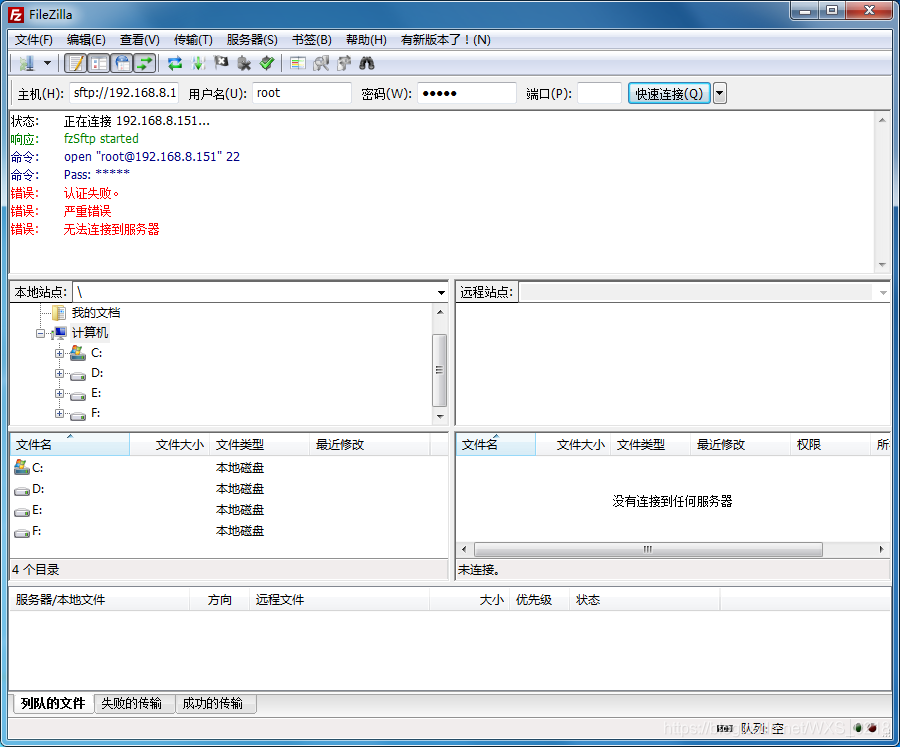
Task: Click the local tree vertical scrollbar thumb
Action: coord(440,370)
